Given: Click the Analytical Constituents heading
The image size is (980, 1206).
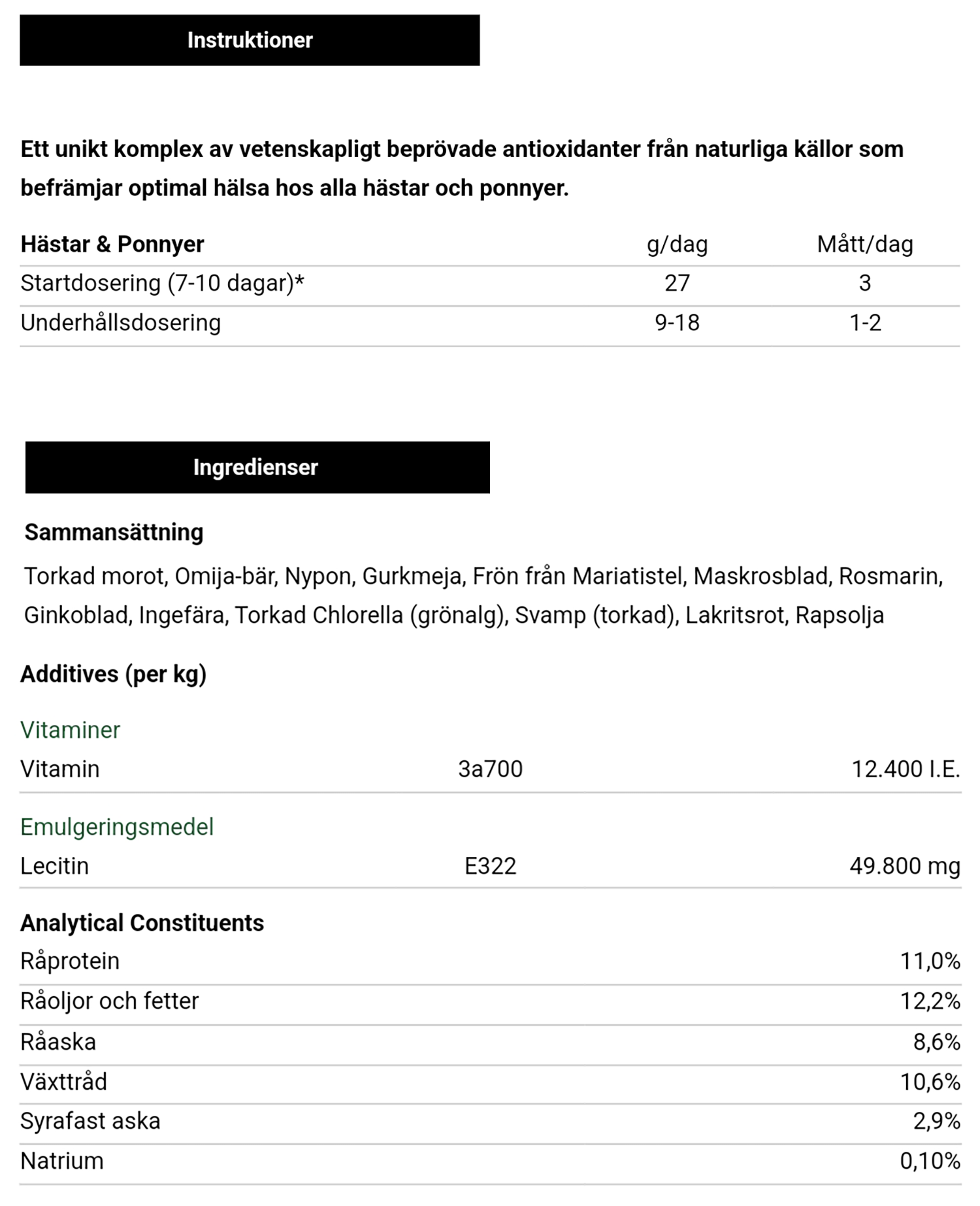Looking at the screenshot, I should [142, 923].
